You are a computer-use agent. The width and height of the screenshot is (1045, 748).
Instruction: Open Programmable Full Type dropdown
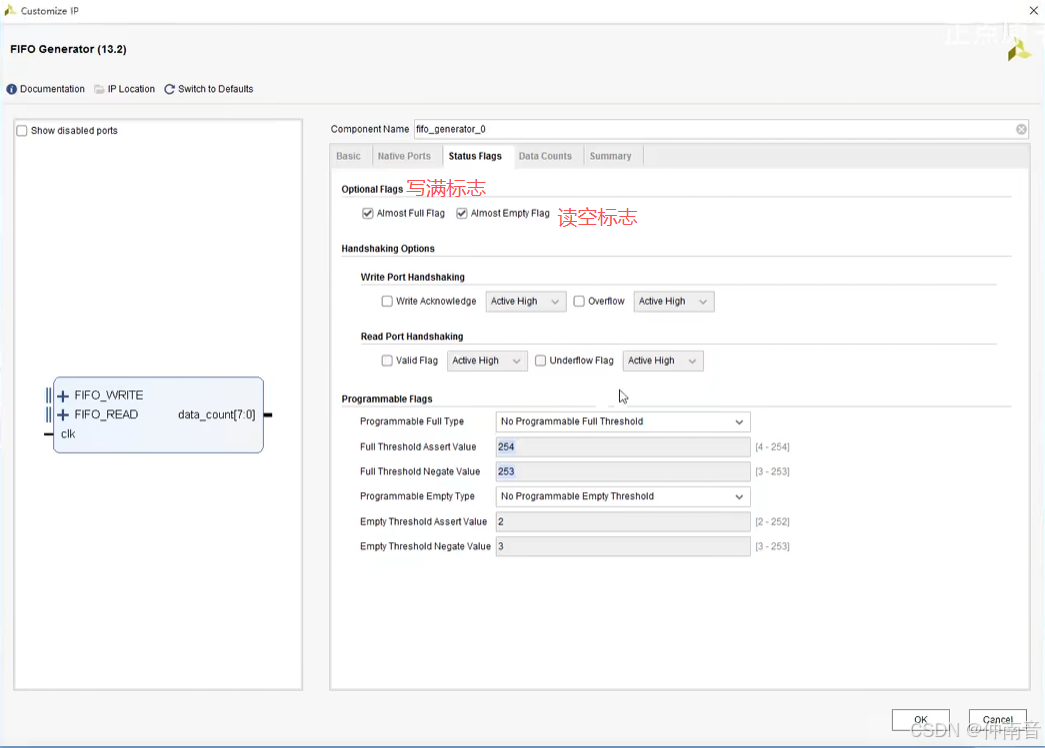(623, 422)
